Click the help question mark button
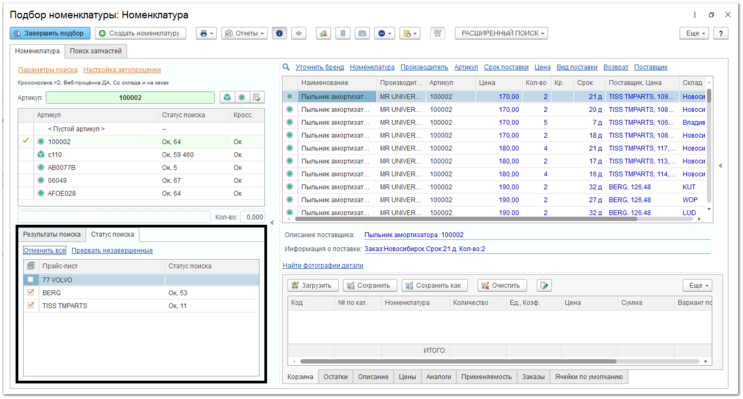The image size is (743, 399). pyautogui.click(x=721, y=33)
